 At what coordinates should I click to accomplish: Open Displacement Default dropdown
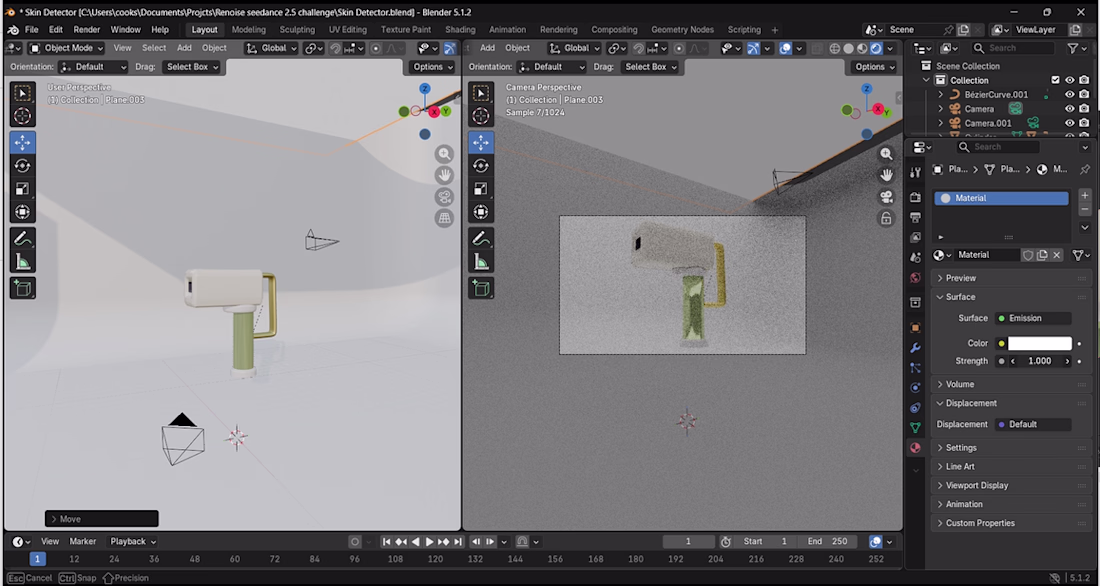point(1033,424)
